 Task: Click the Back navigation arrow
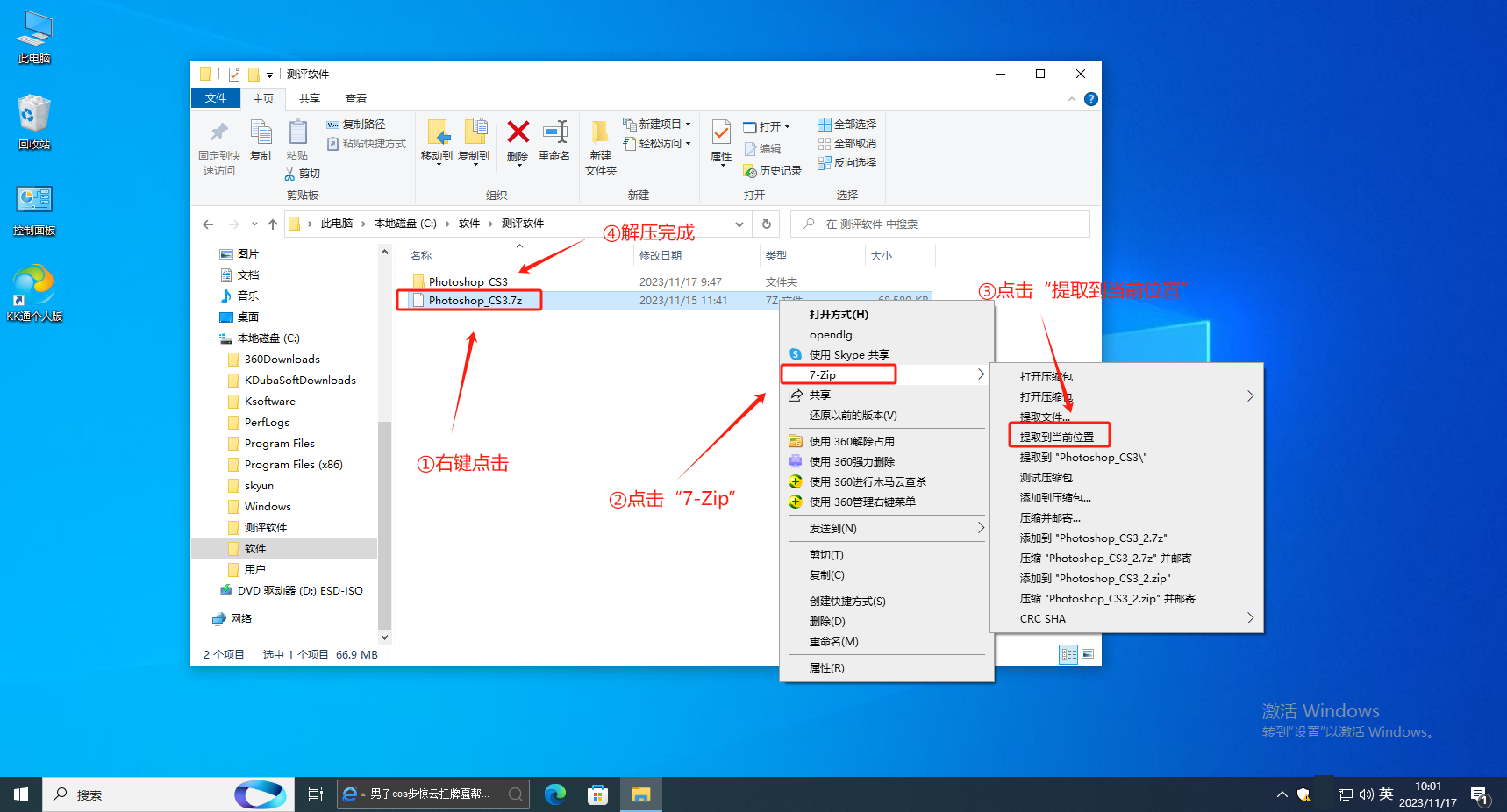click(208, 224)
